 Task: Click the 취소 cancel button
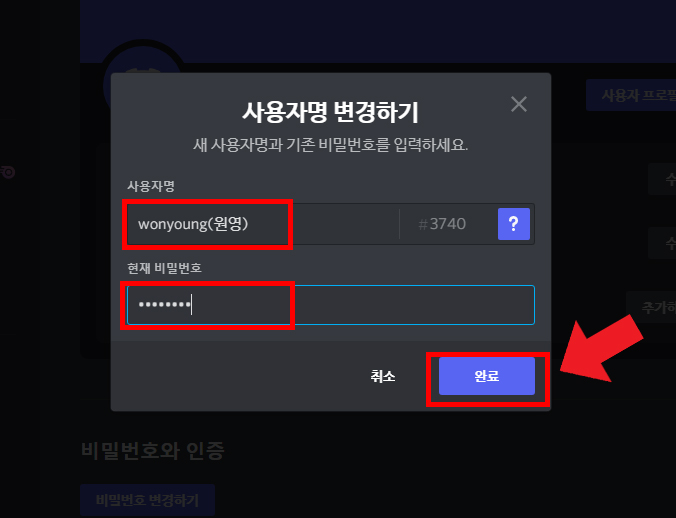coord(382,376)
